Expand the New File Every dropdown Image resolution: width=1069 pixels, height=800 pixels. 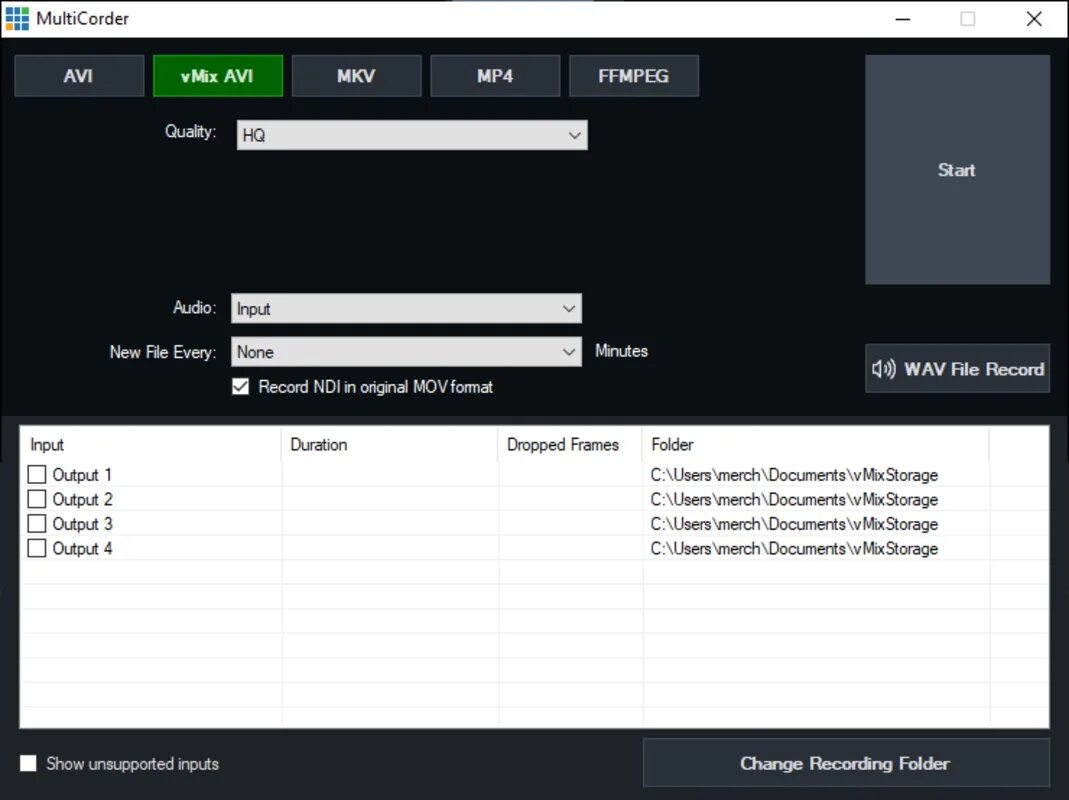pyautogui.click(x=406, y=352)
